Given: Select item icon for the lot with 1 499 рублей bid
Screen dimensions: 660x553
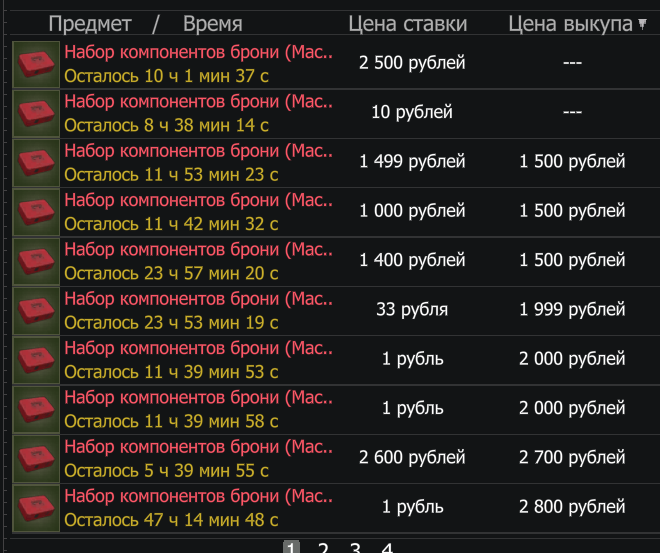Looking at the screenshot, I should [x=37, y=162].
